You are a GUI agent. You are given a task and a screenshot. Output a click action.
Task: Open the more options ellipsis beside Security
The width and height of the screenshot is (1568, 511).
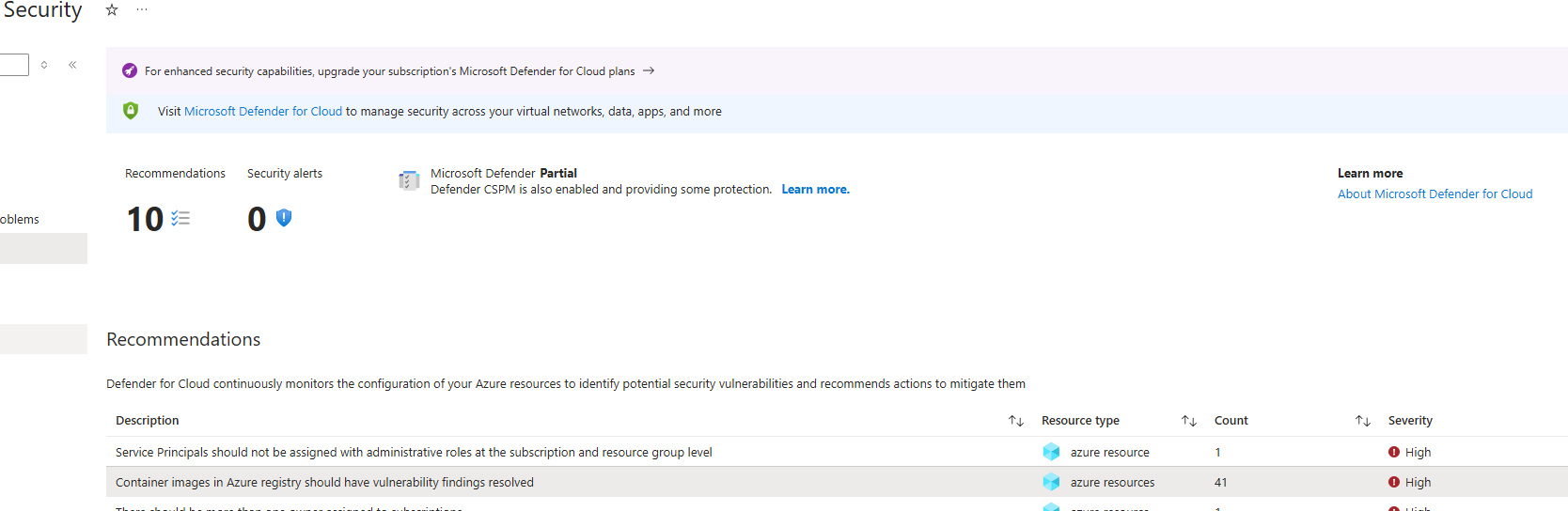(x=142, y=9)
